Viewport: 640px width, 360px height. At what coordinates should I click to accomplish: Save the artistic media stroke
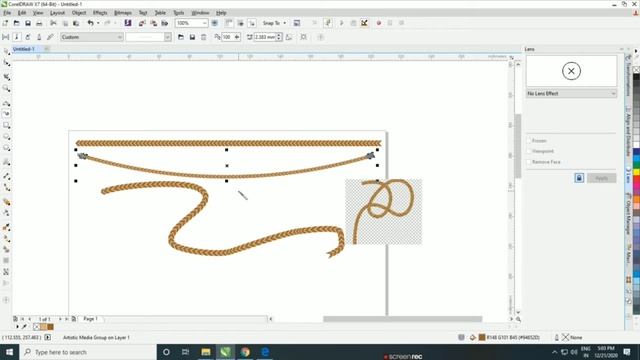tap(192, 37)
